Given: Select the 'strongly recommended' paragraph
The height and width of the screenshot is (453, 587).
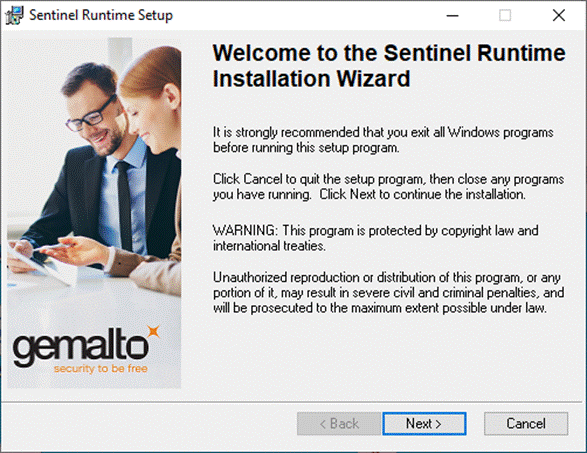Looking at the screenshot, I should 383,140.
